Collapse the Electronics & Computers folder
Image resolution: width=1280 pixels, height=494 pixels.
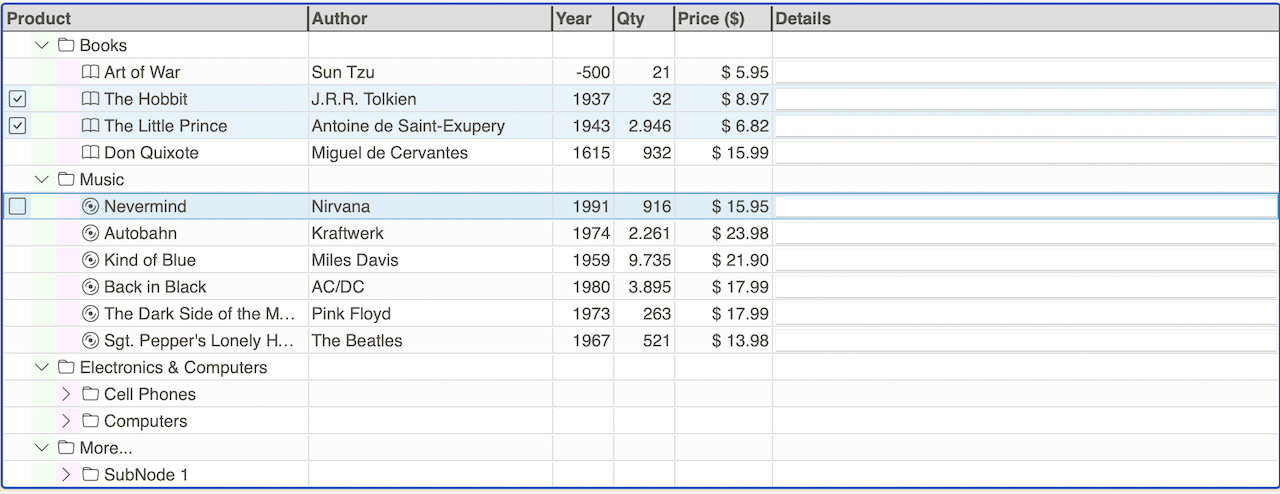[x=42, y=367]
